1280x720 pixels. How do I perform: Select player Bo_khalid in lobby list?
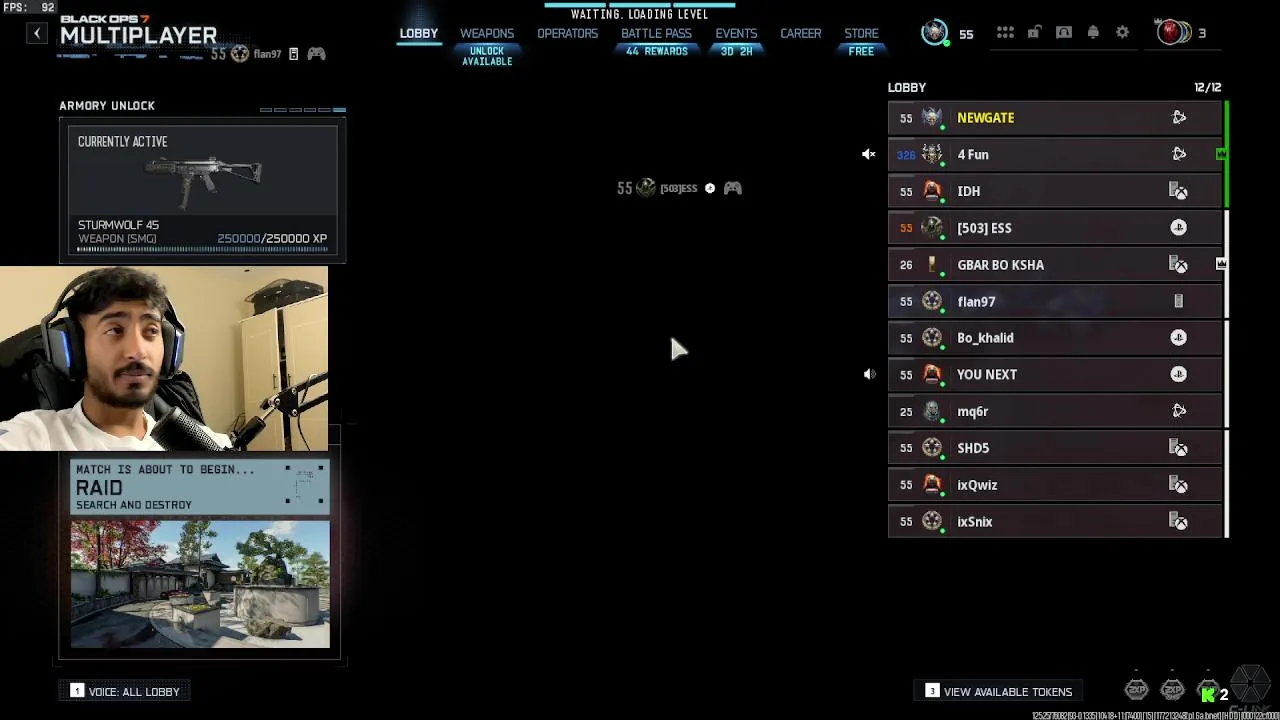click(x=1055, y=338)
